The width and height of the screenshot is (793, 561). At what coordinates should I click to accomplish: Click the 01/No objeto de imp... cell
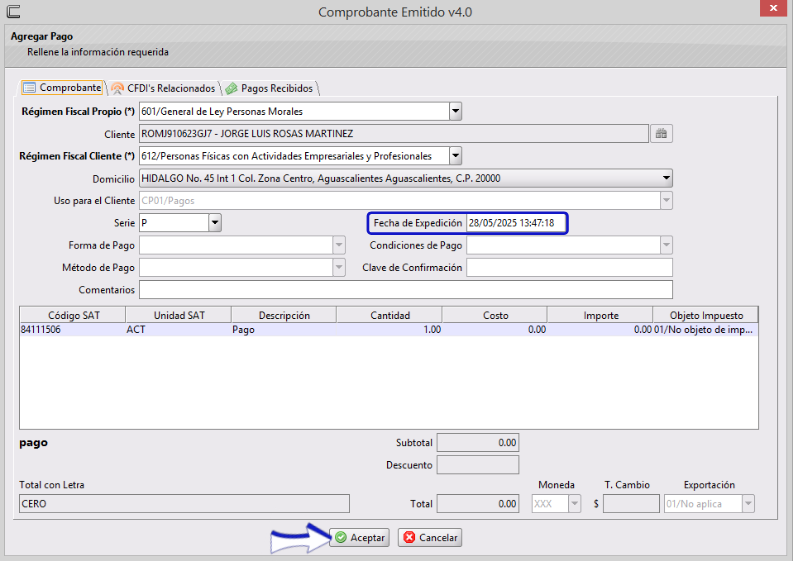point(706,330)
